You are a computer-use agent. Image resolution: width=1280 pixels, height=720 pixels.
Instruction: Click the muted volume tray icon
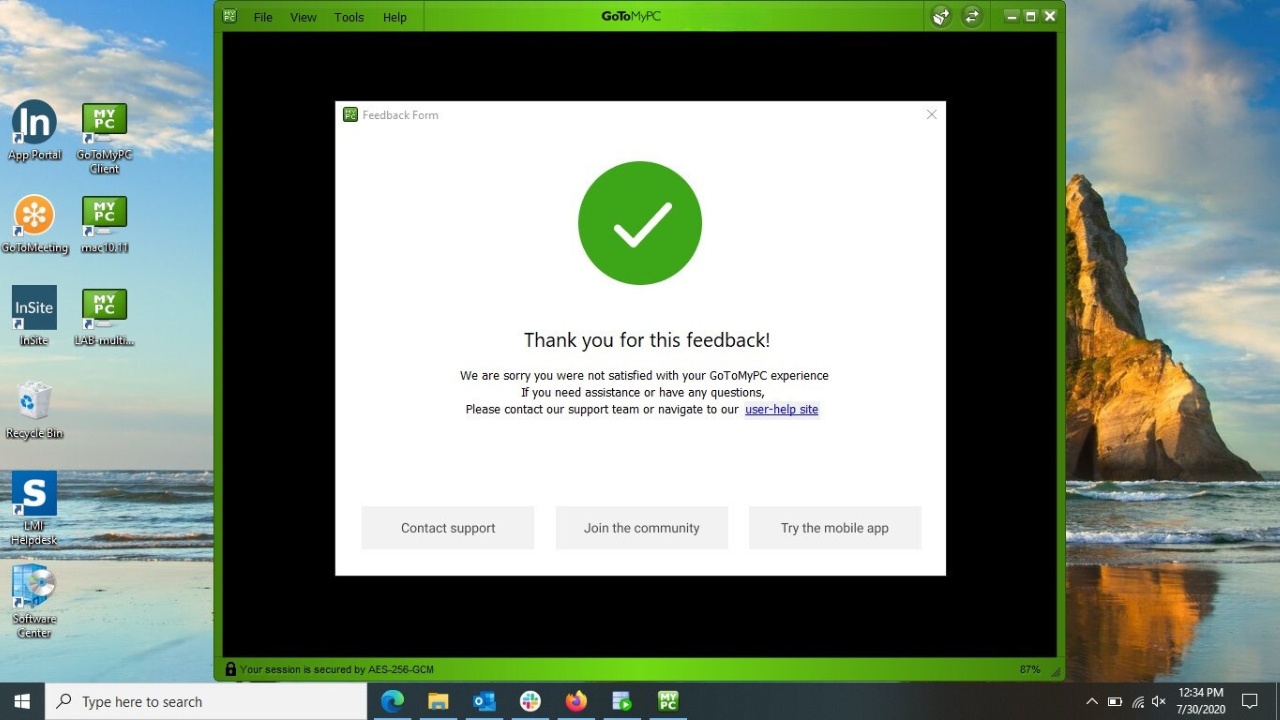click(1159, 701)
